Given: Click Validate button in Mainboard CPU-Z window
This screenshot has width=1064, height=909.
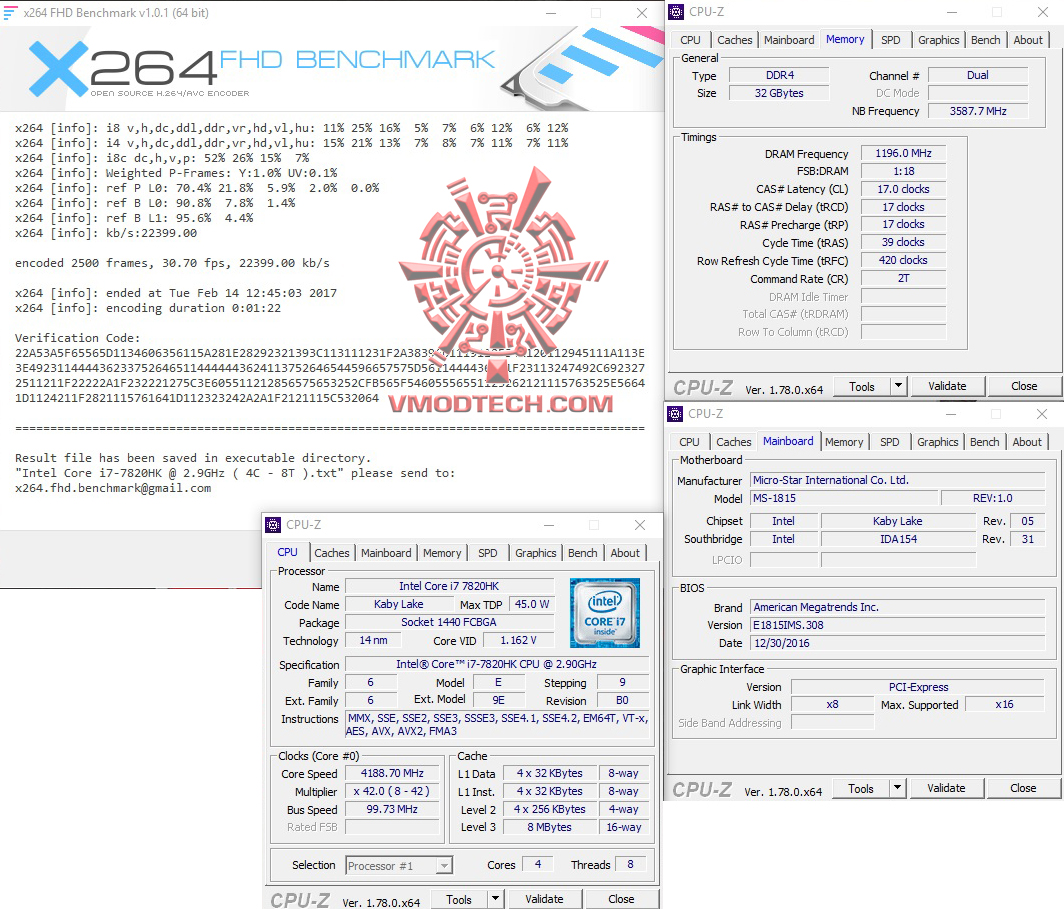Looking at the screenshot, I should (x=946, y=788).
